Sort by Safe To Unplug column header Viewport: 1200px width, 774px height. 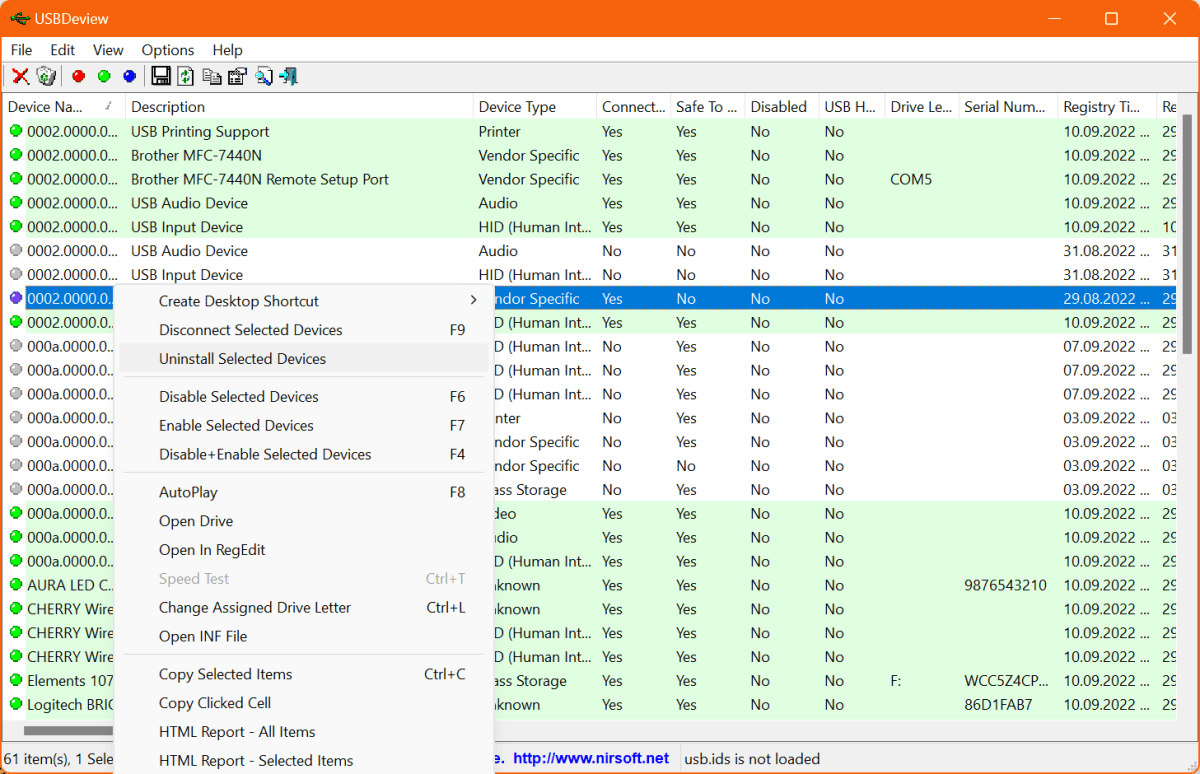point(707,107)
